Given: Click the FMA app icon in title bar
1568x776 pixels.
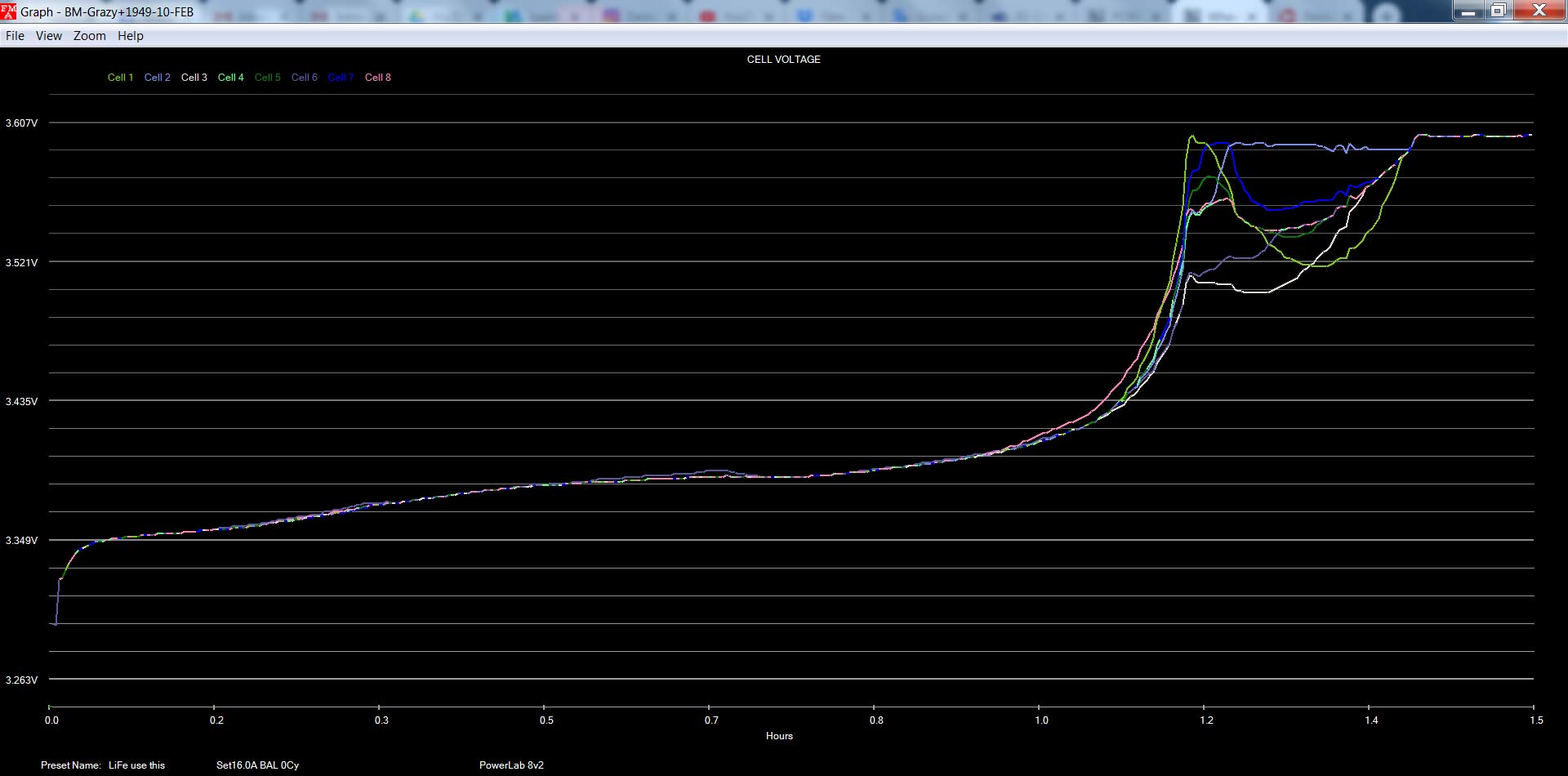Looking at the screenshot, I should (x=9, y=11).
